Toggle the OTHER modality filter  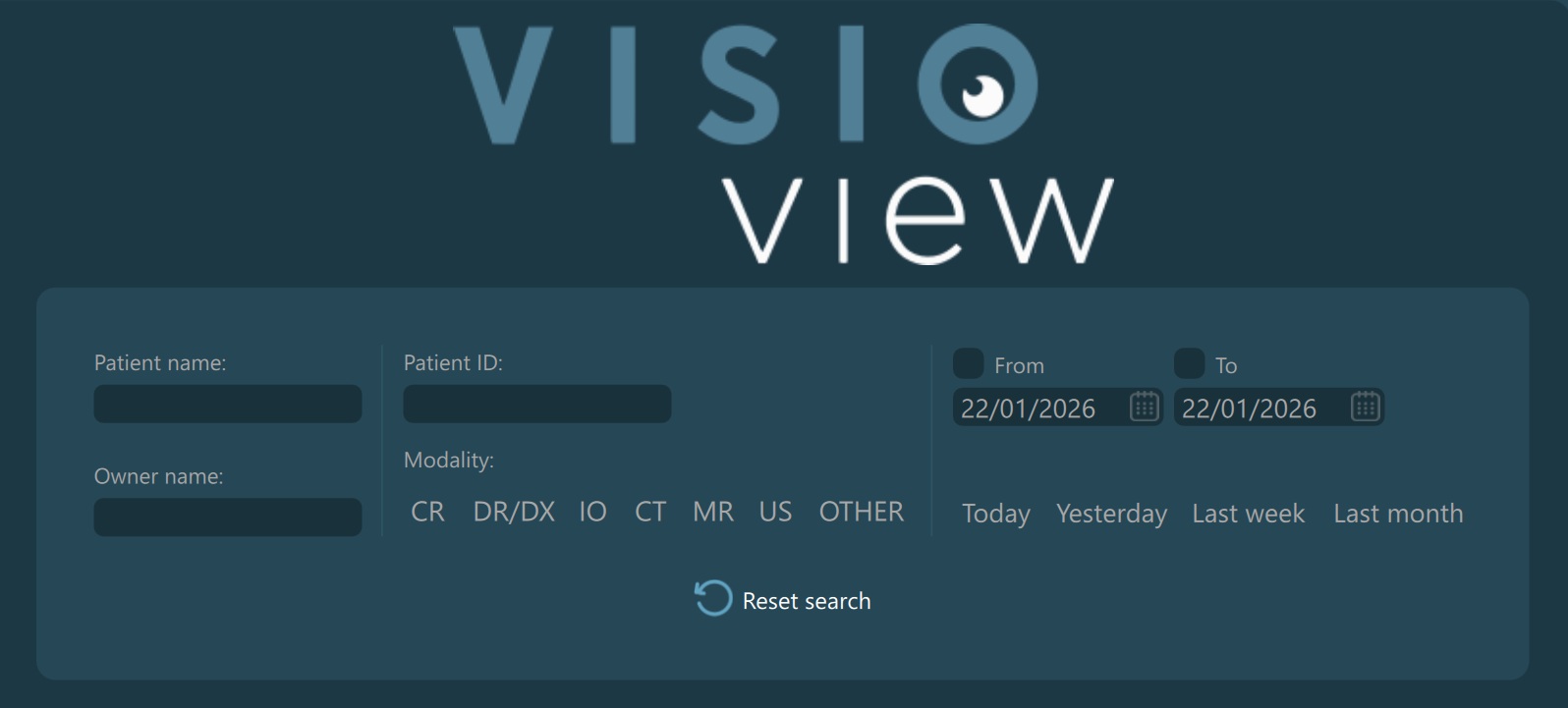[x=861, y=512]
